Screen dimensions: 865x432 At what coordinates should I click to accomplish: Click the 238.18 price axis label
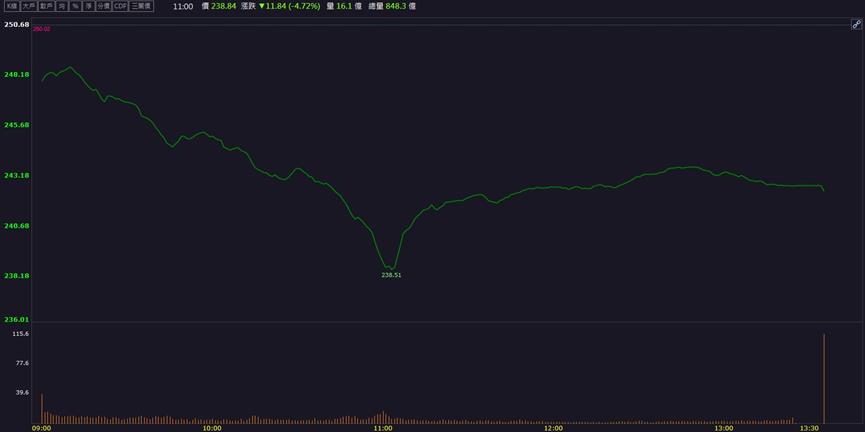point(17,276)
